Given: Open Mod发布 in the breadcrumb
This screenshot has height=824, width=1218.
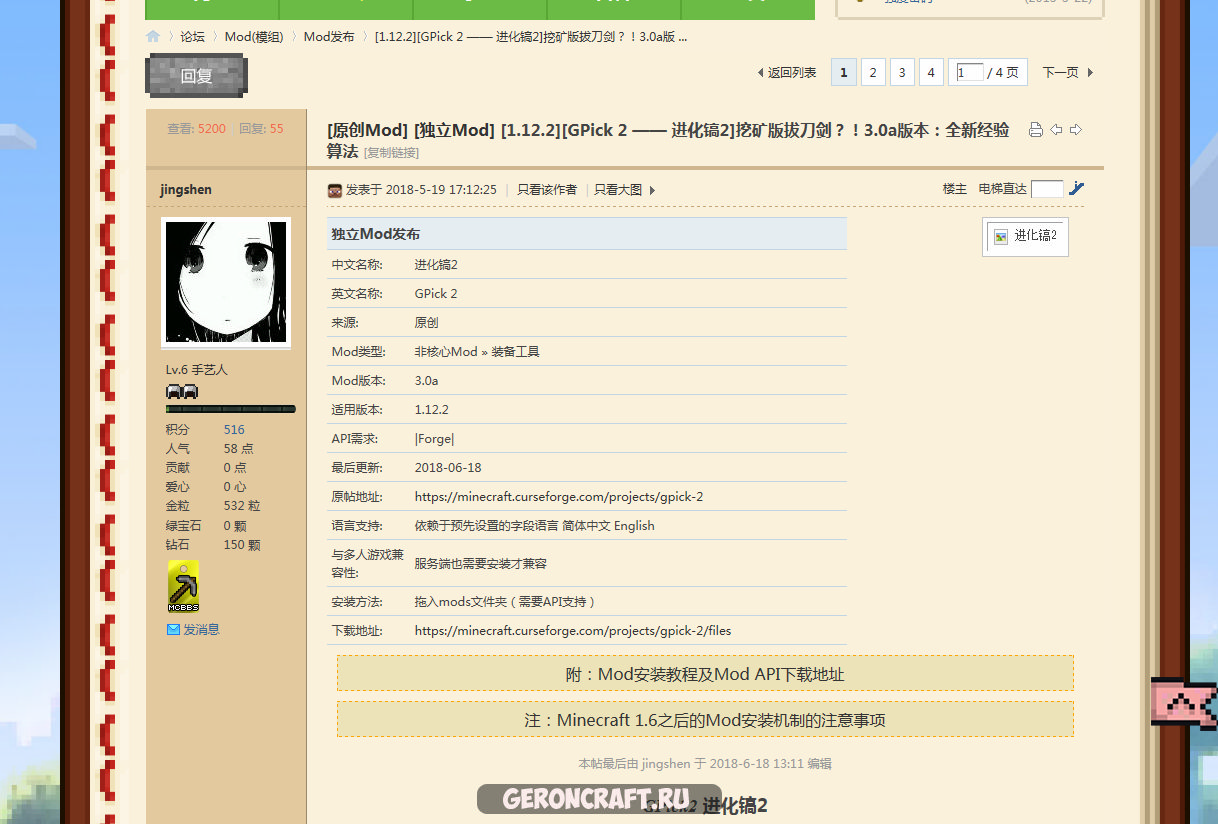Looking at the screenshot, I should tap(329, 37).
